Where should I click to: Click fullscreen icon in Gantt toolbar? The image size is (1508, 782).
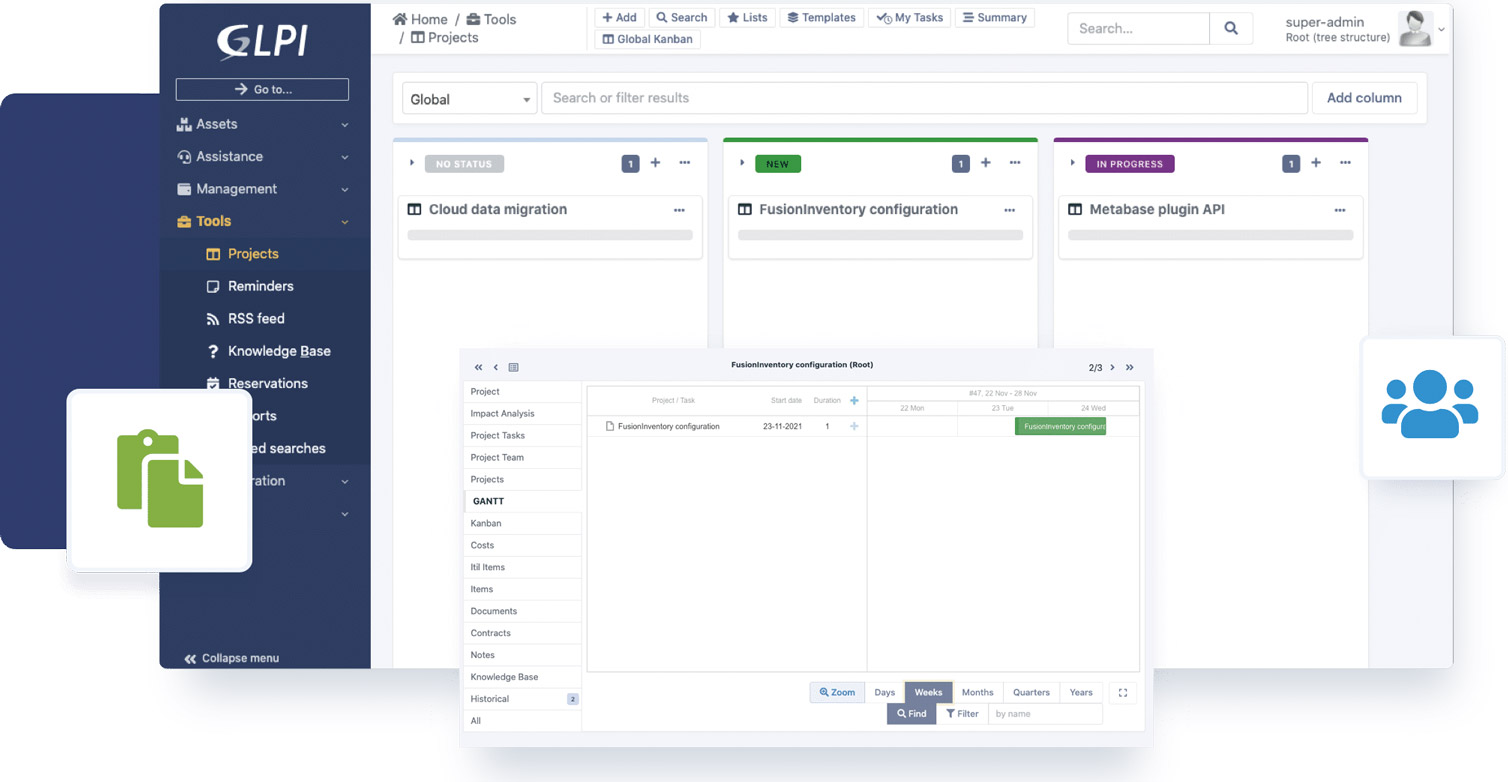tap(1123, 693)
